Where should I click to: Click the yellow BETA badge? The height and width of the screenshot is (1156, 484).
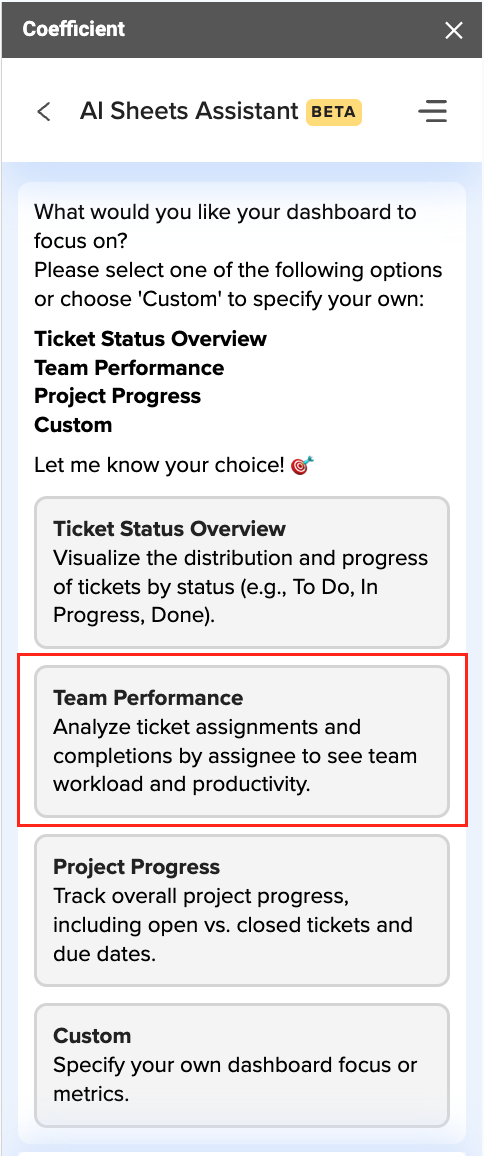pyautogui.click(x=334, y=112)
